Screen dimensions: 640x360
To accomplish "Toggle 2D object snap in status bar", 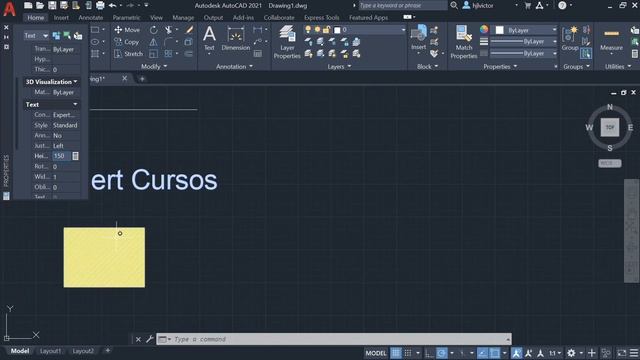I will point(494,353).
